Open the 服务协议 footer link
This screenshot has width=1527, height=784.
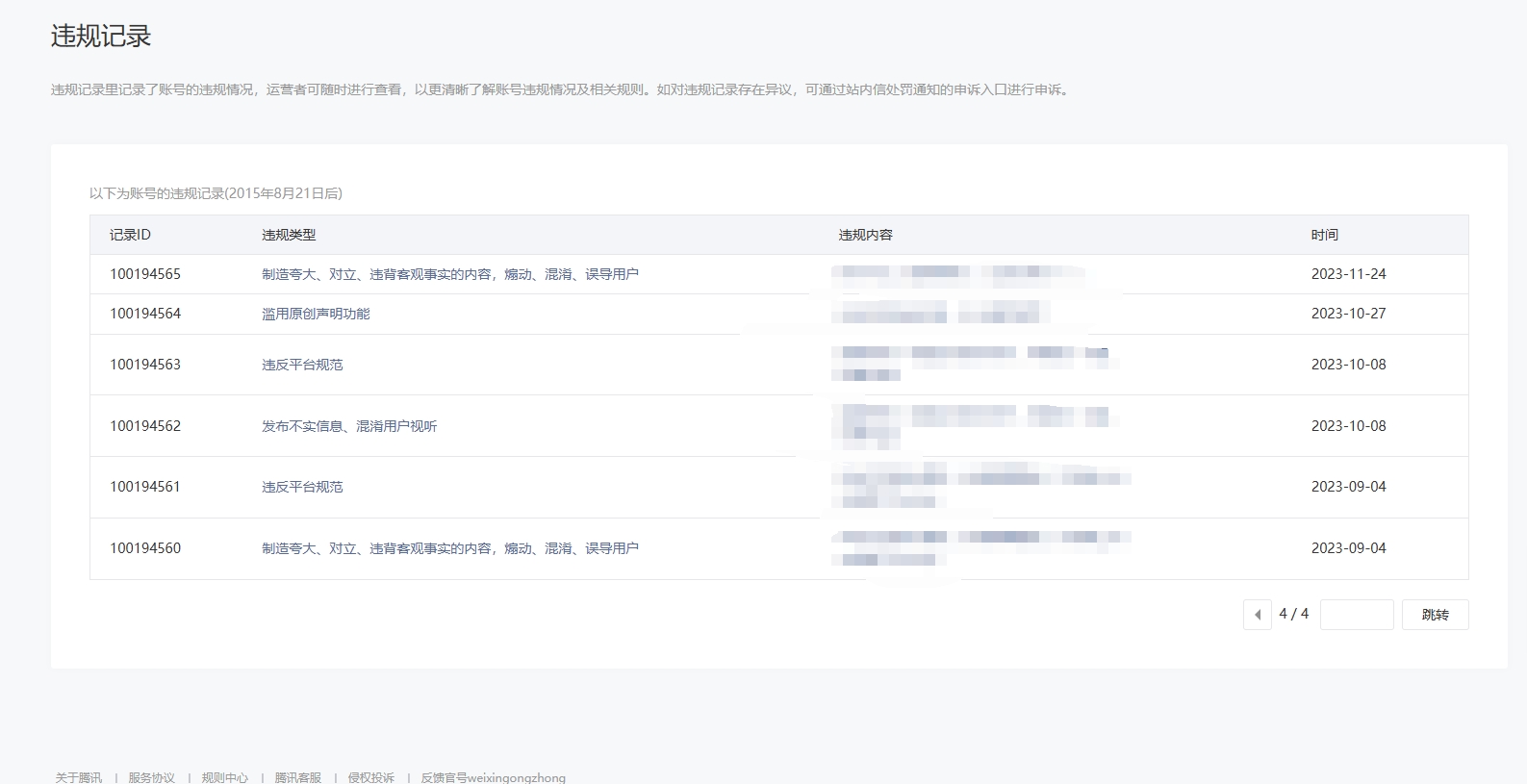[151, 777]
